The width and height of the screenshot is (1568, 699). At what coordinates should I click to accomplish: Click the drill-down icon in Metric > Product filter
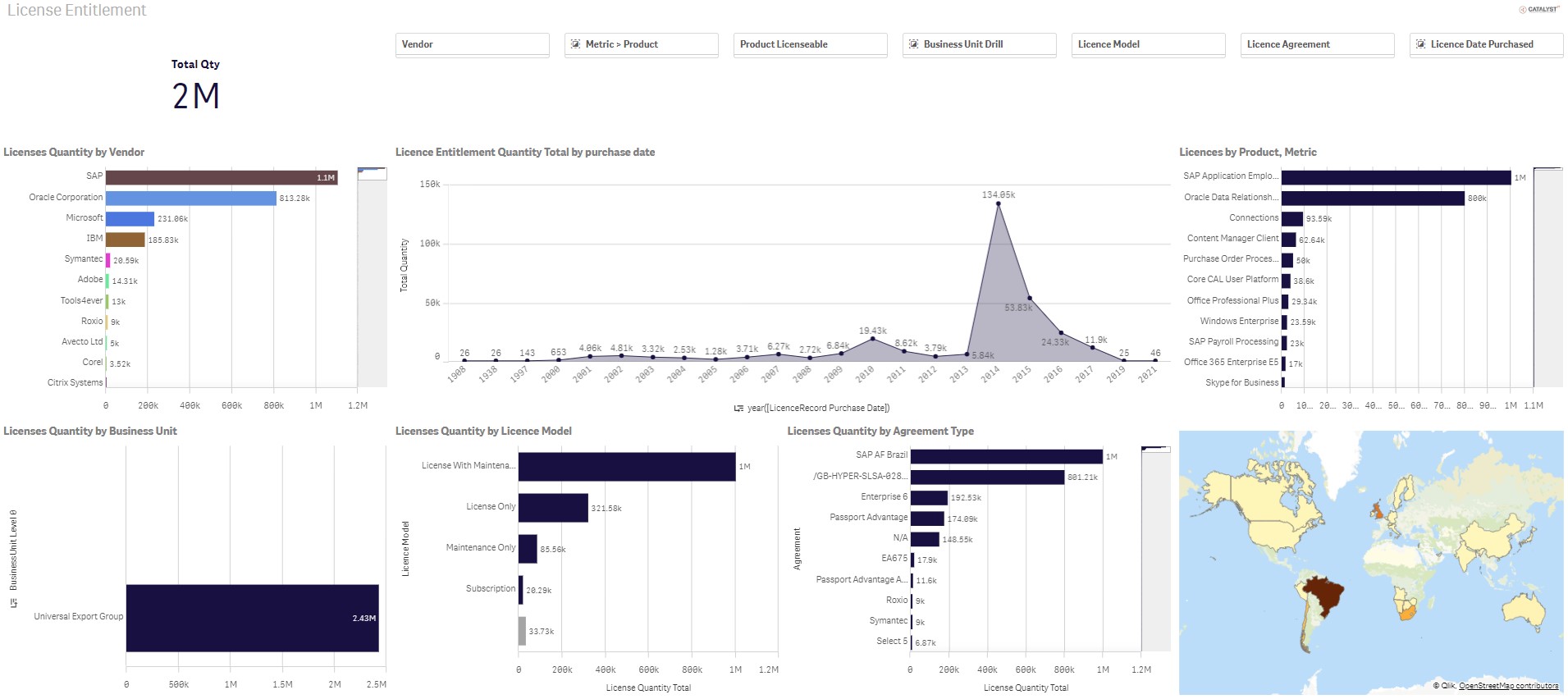(576, 44)
